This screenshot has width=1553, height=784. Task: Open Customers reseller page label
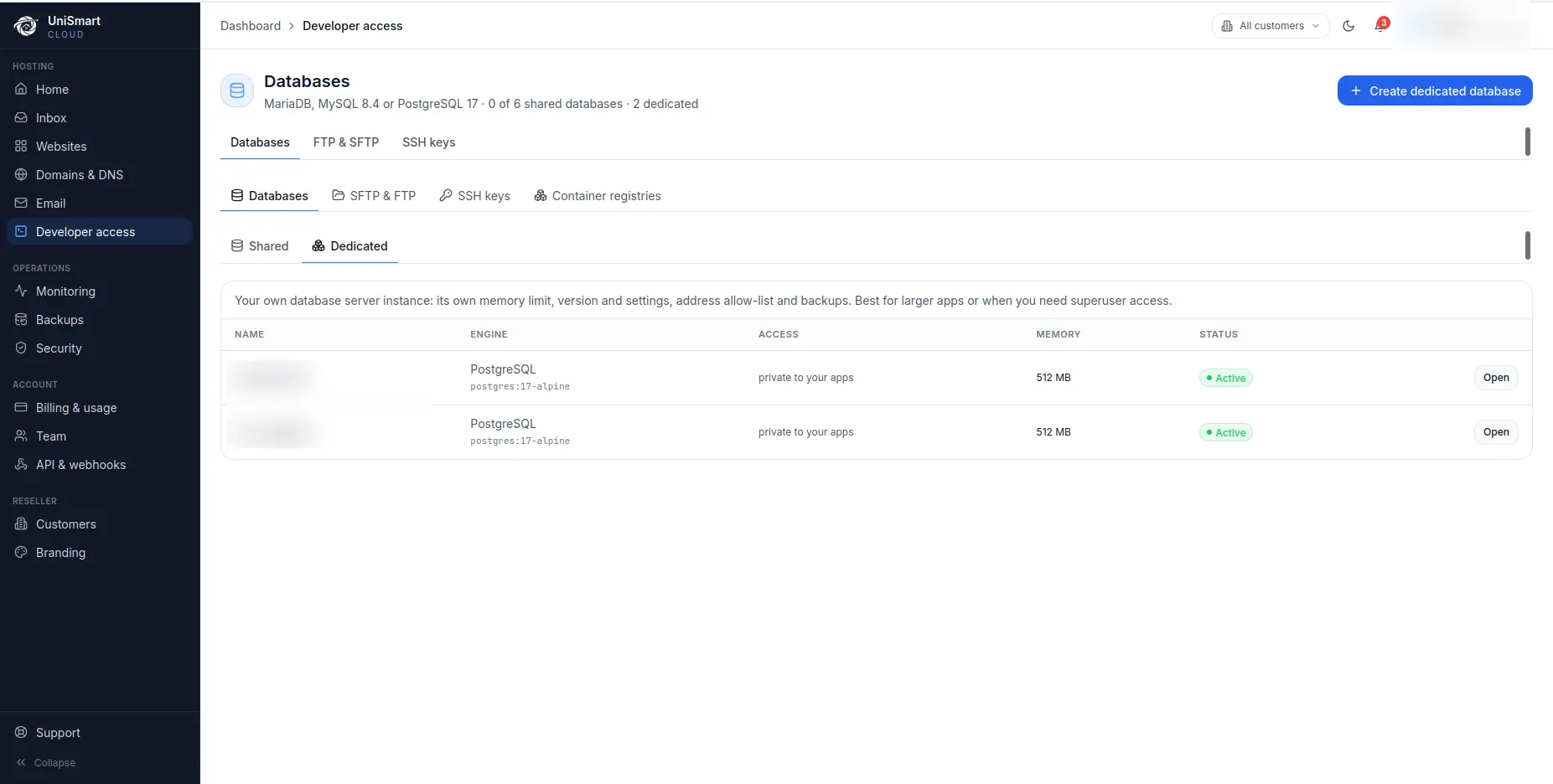click(66, 524)
